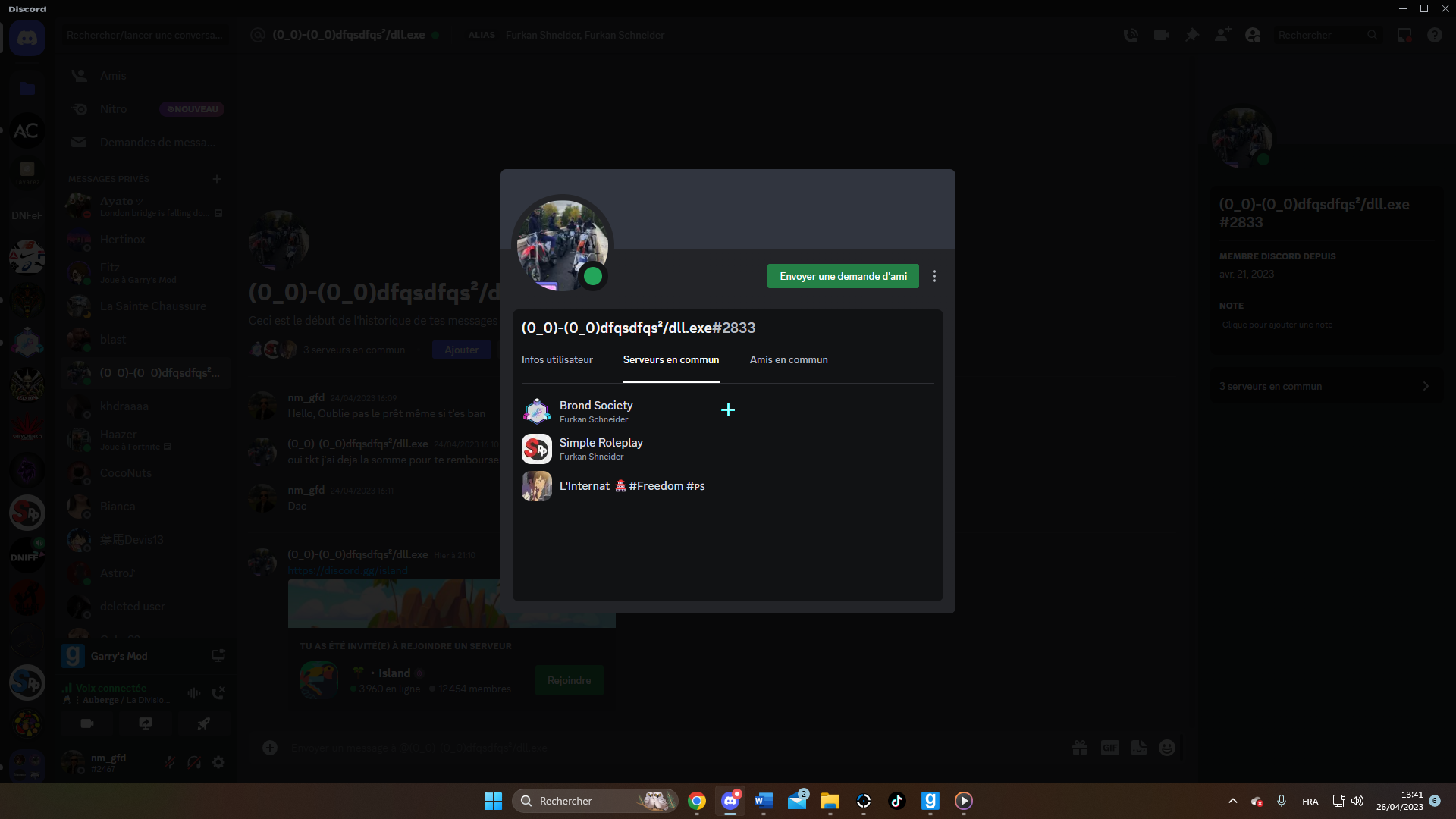The width and height of the screenshot is (1456, 819).
Task: Open Discord home direct messages icon
Action: pyautogui.click(x=27, y=38)
